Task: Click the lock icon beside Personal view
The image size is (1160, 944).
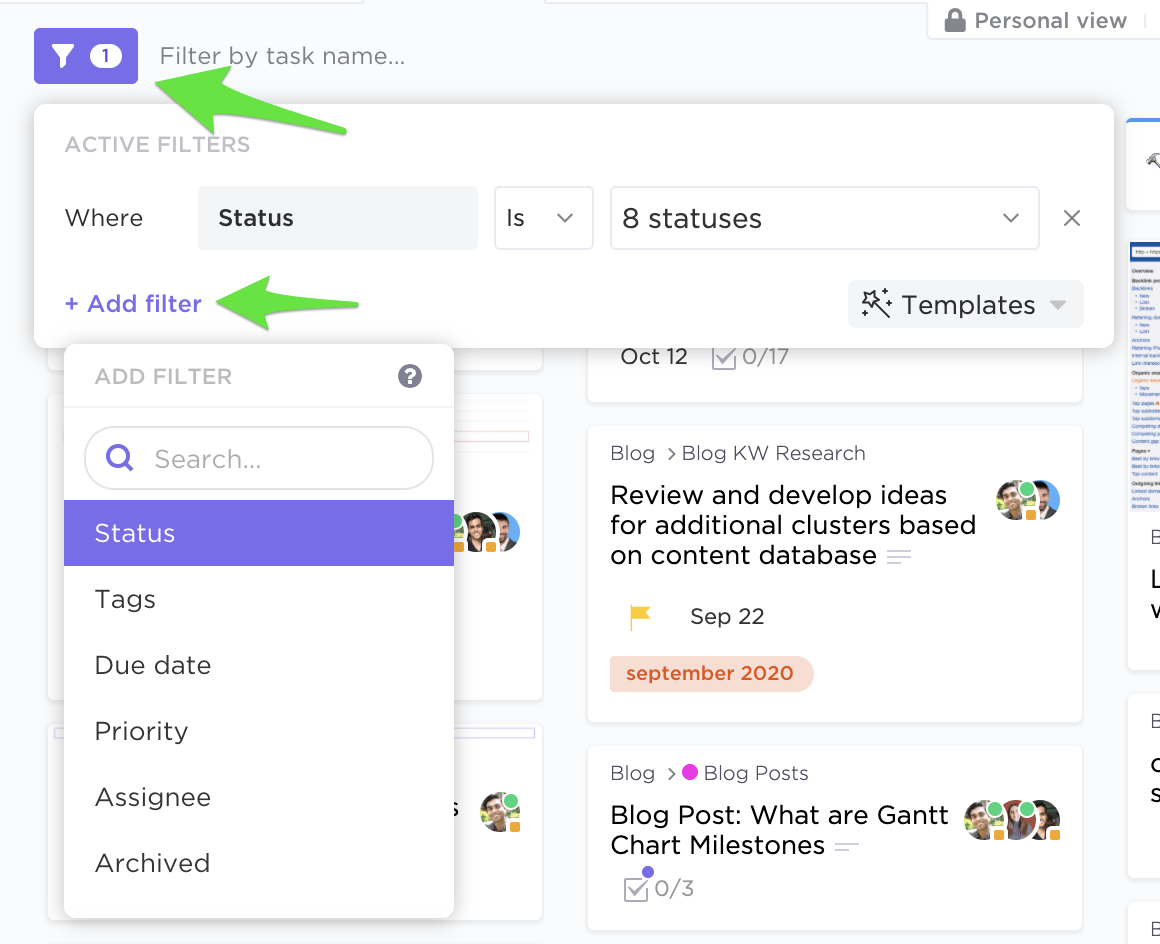Action: (955, 21)
